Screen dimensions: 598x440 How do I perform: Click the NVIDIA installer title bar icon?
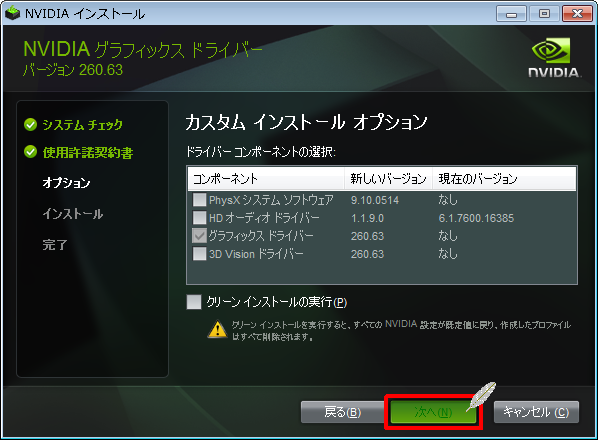12,13
